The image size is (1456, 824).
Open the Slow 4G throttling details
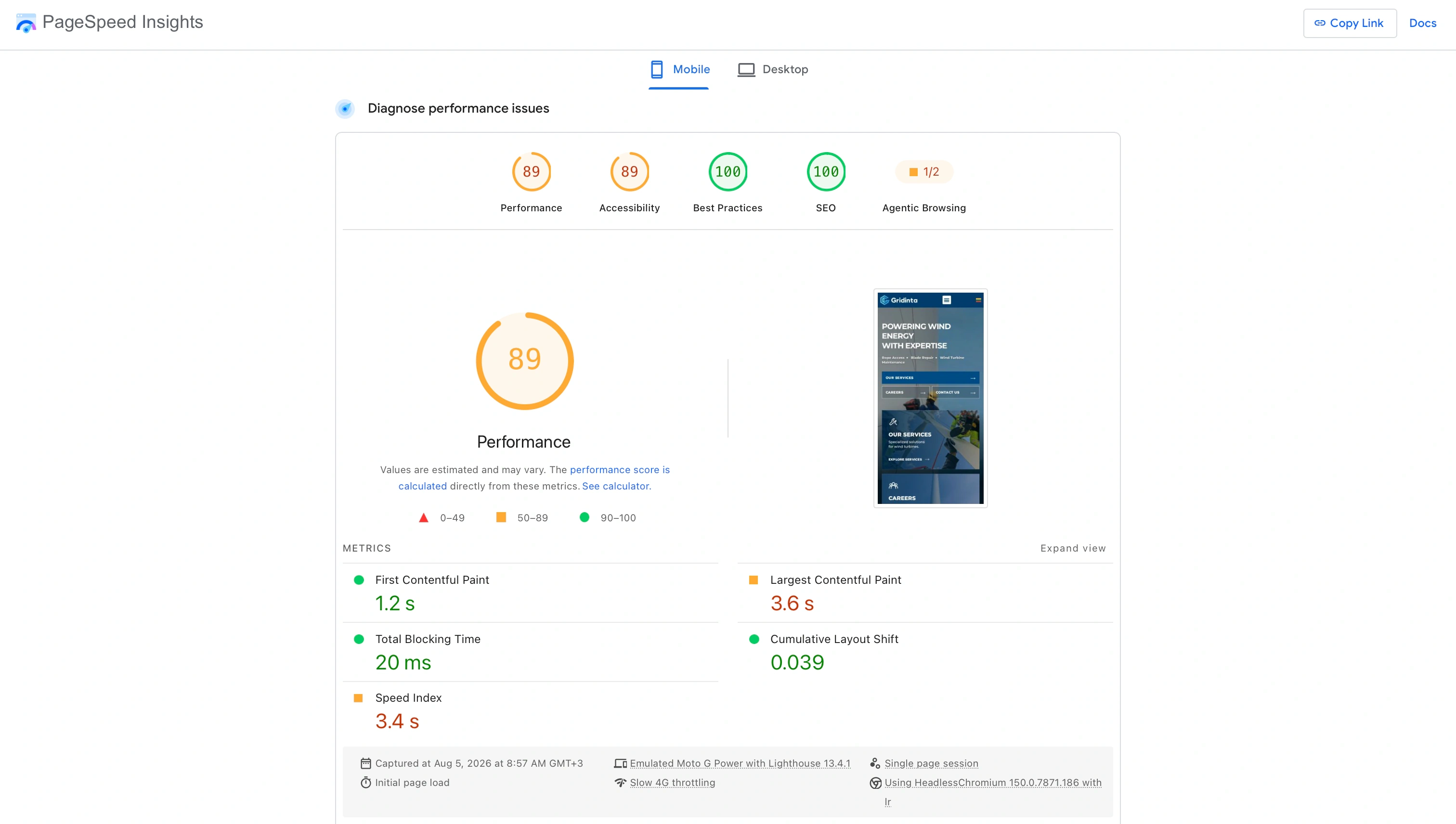673,783
